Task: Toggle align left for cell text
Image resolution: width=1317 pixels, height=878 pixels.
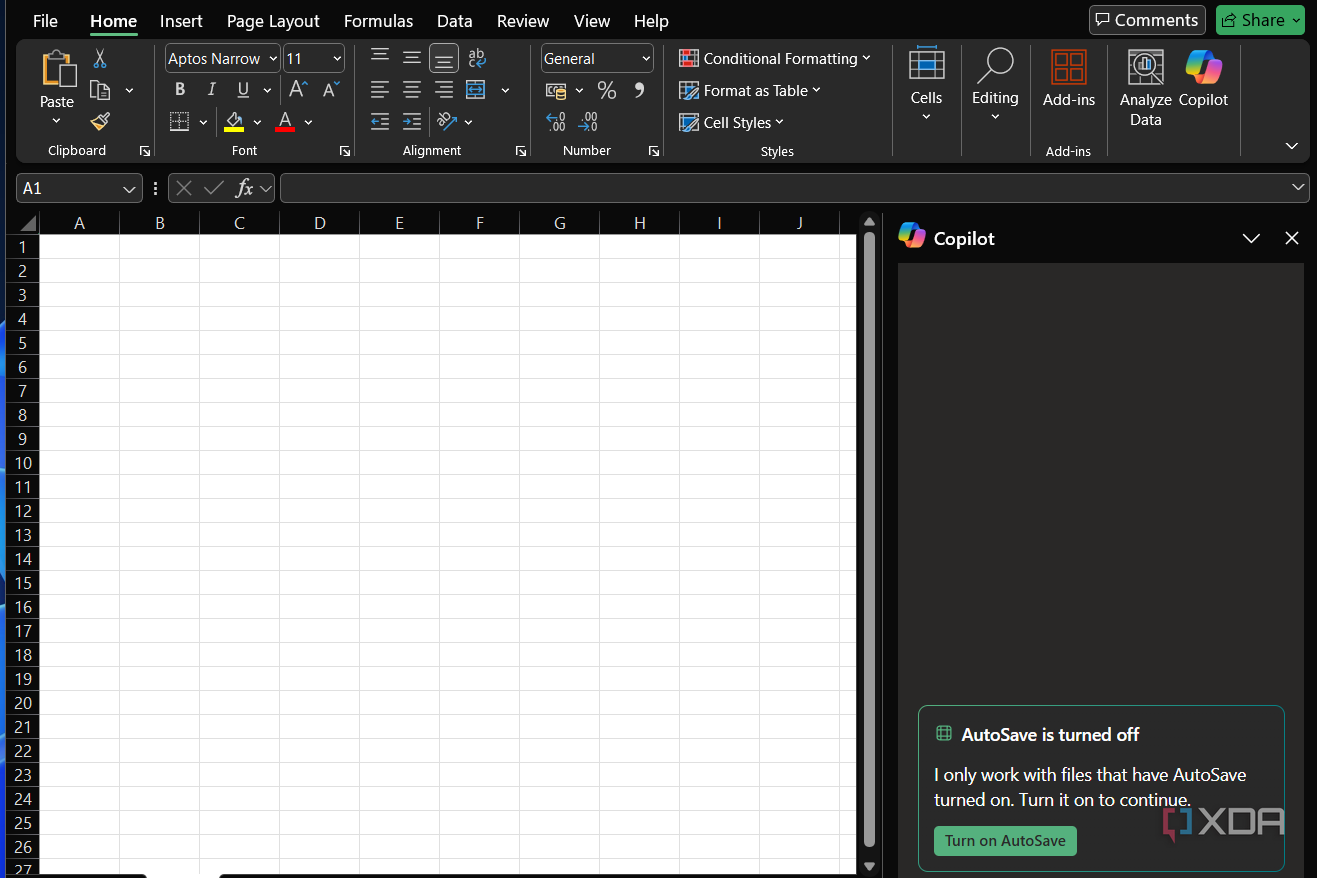Action: pyautogui.click(x=380, y=90)
